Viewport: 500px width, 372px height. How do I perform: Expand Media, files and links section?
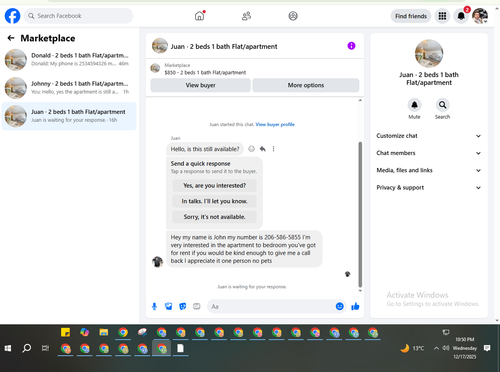coord(429,170)
